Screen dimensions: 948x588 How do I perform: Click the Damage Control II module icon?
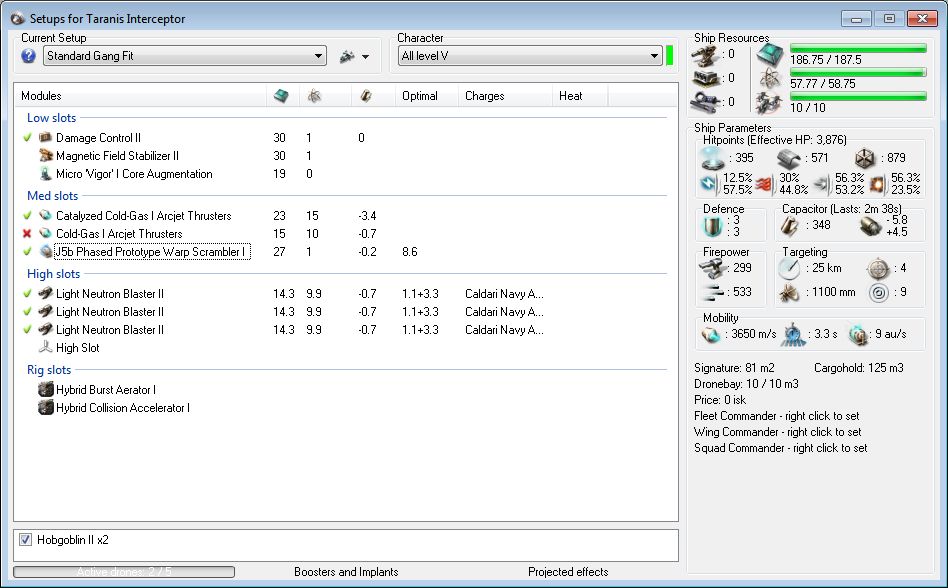tap(45, 138)
